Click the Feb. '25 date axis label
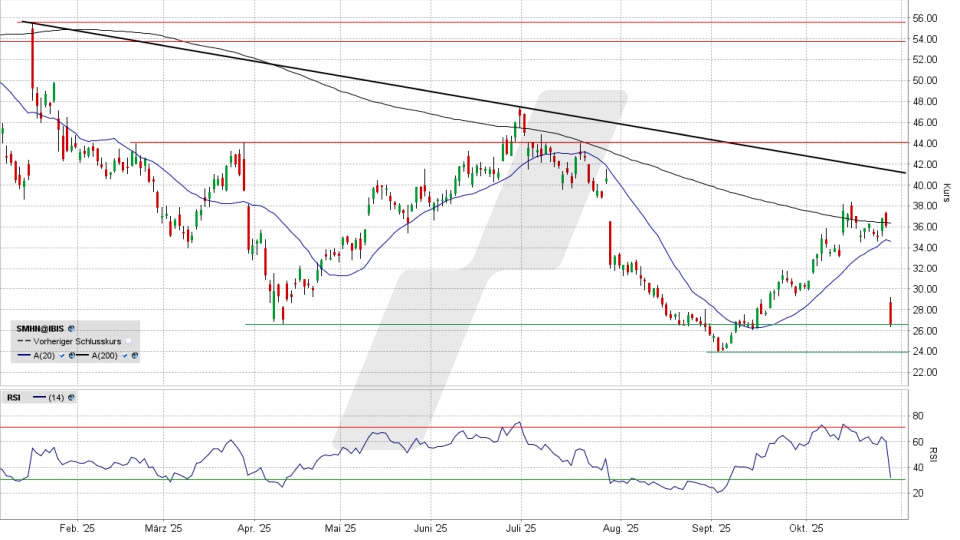The width and height of the screenshot is (960, 540). [78, 528]
